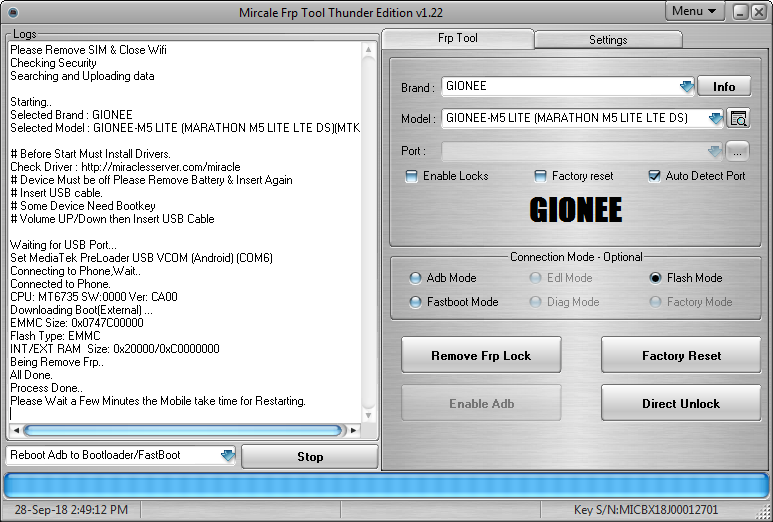
Task: Switch to the Frp Tool tab
Action: 457,38
